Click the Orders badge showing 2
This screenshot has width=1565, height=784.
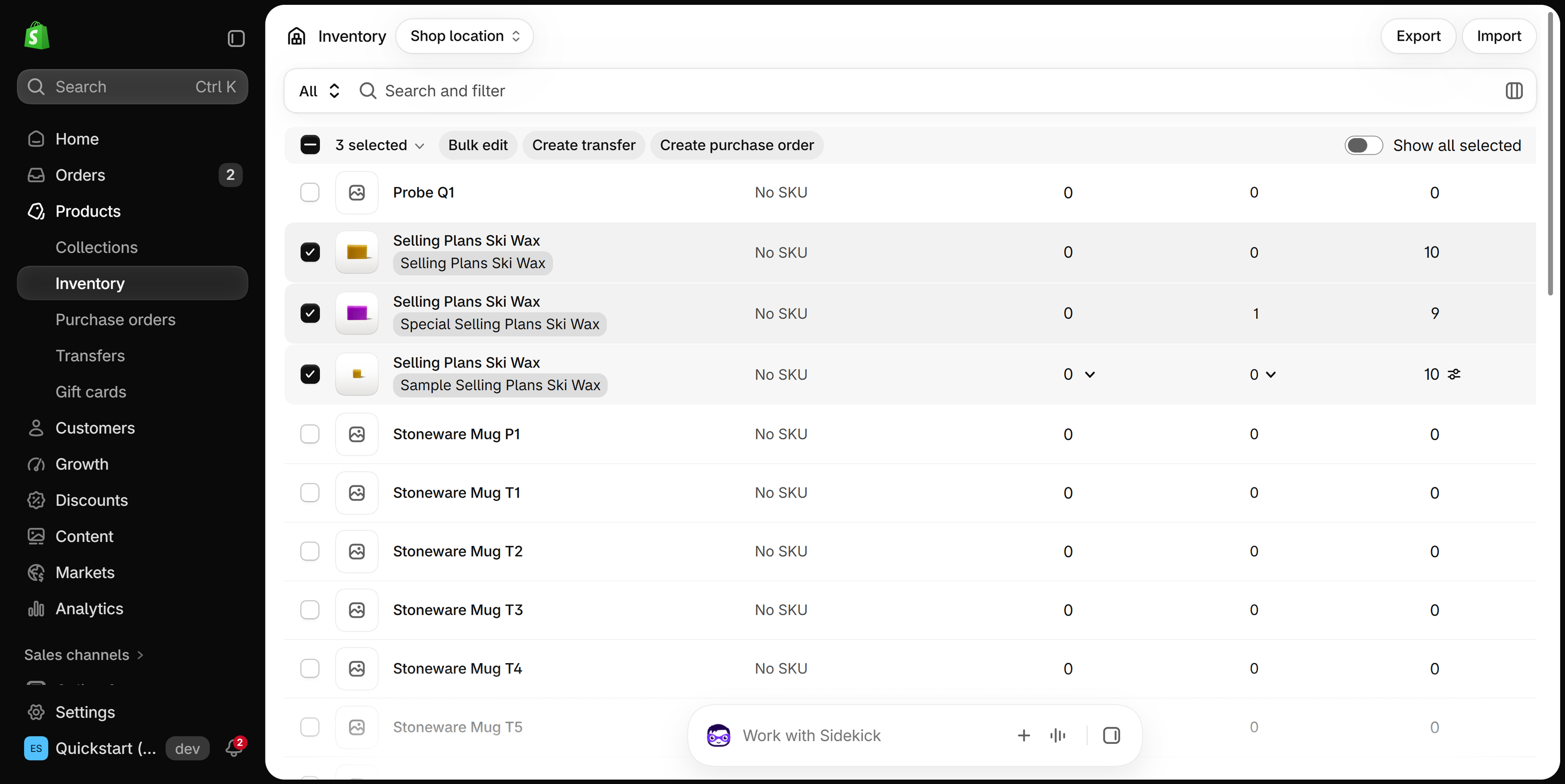tap(230, 175)
